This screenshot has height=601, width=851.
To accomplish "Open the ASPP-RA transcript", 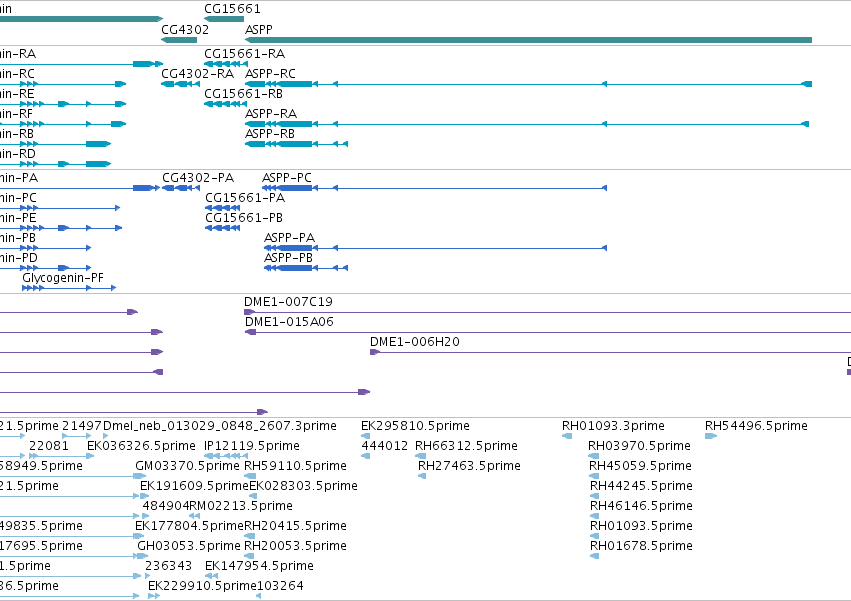I will pyautogui.click(x=527, y=124).
